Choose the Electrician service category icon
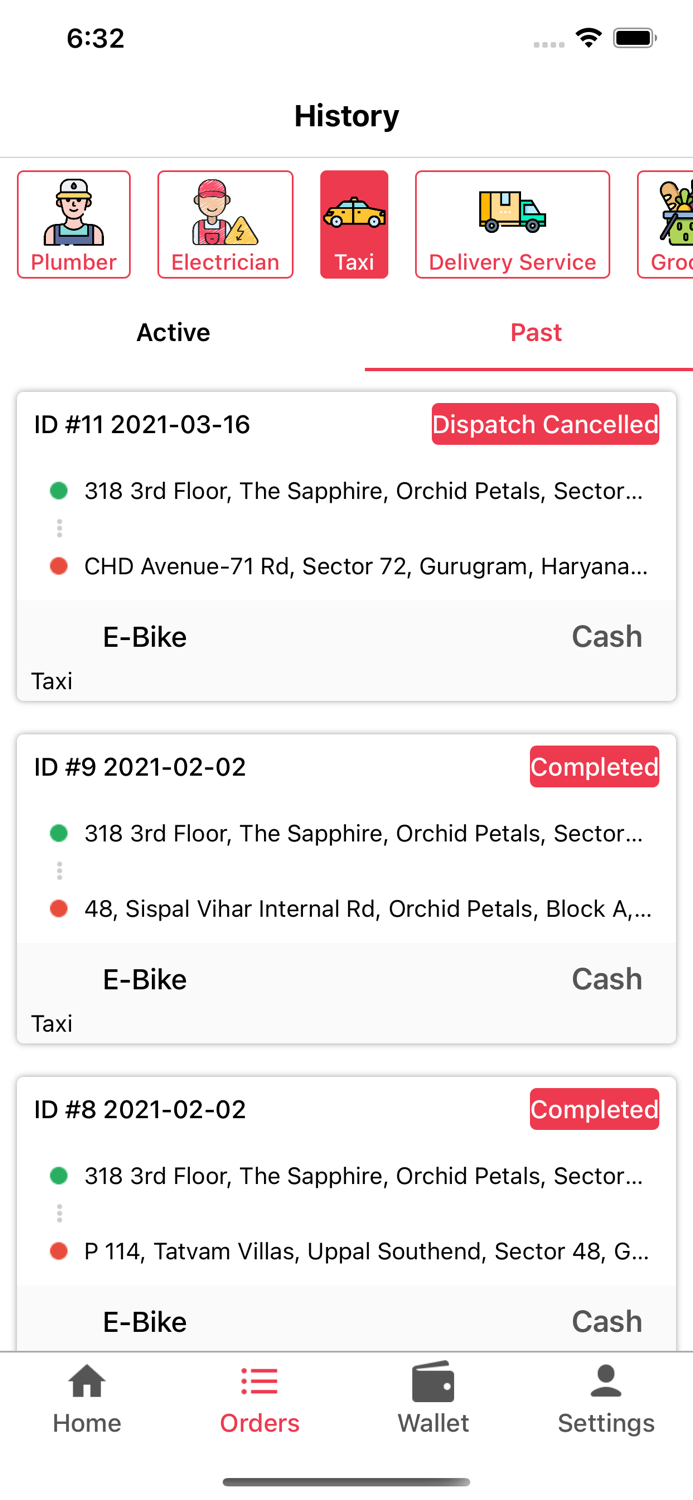The image size is (693, 1500). pos(225,212)
